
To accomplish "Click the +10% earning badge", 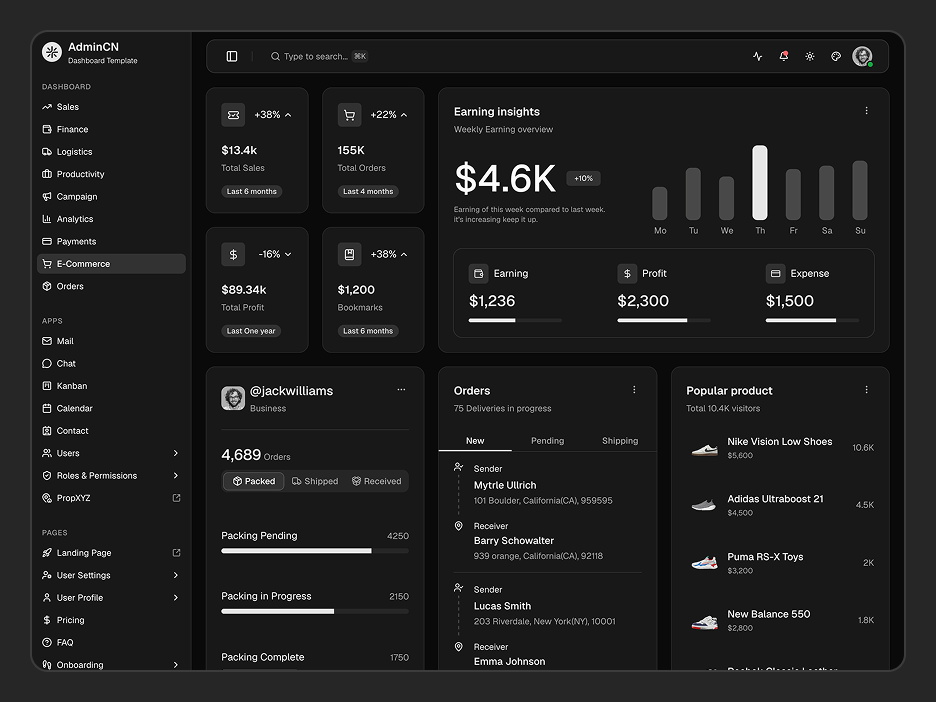I will click(x=583, y=178).
